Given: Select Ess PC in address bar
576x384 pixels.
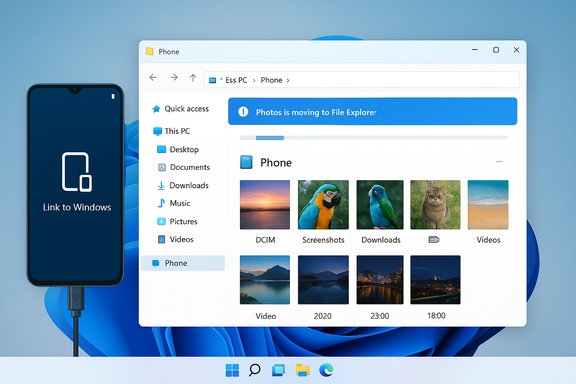Looking at the screenshot, I should click(x=236, y=80).
